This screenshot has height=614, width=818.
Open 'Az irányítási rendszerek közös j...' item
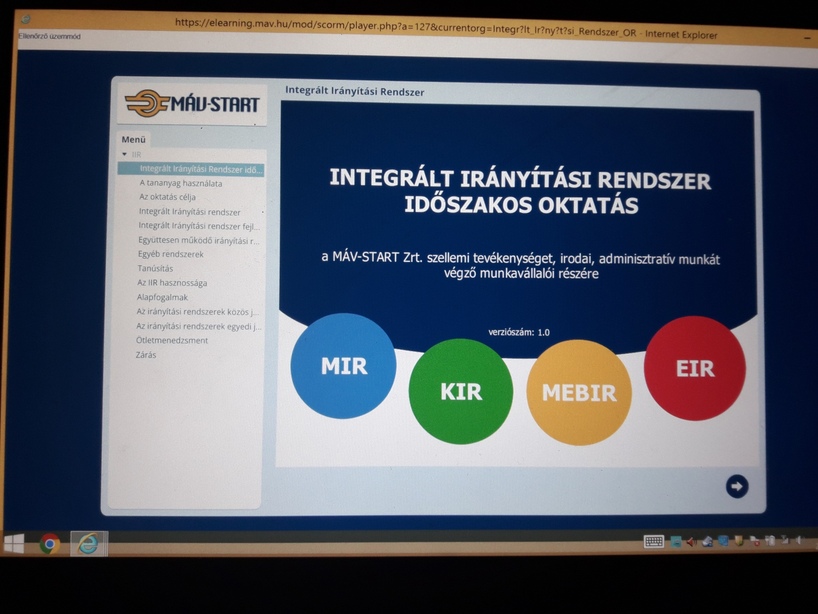198,311
